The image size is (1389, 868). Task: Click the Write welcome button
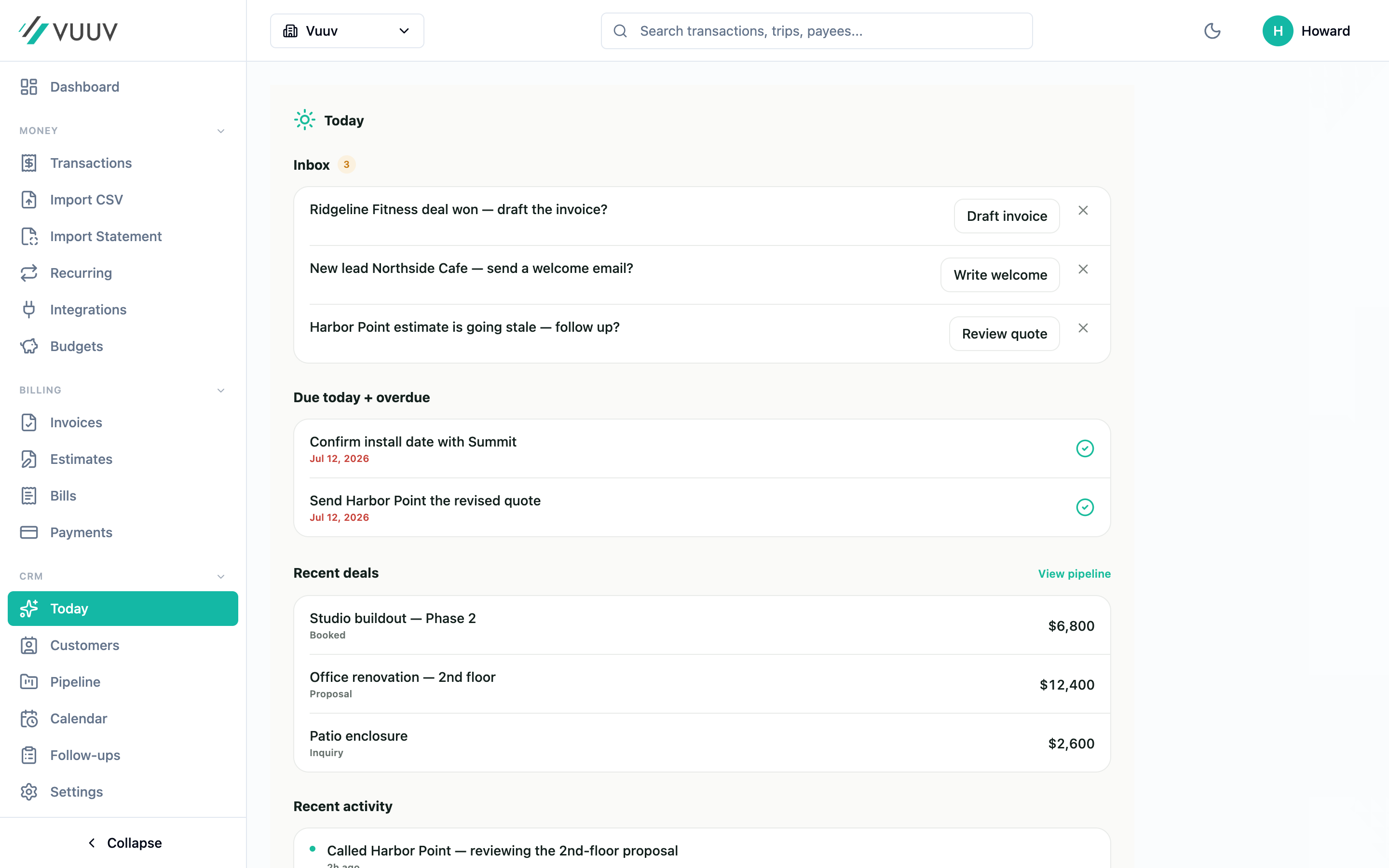(x=1000, y=275)
